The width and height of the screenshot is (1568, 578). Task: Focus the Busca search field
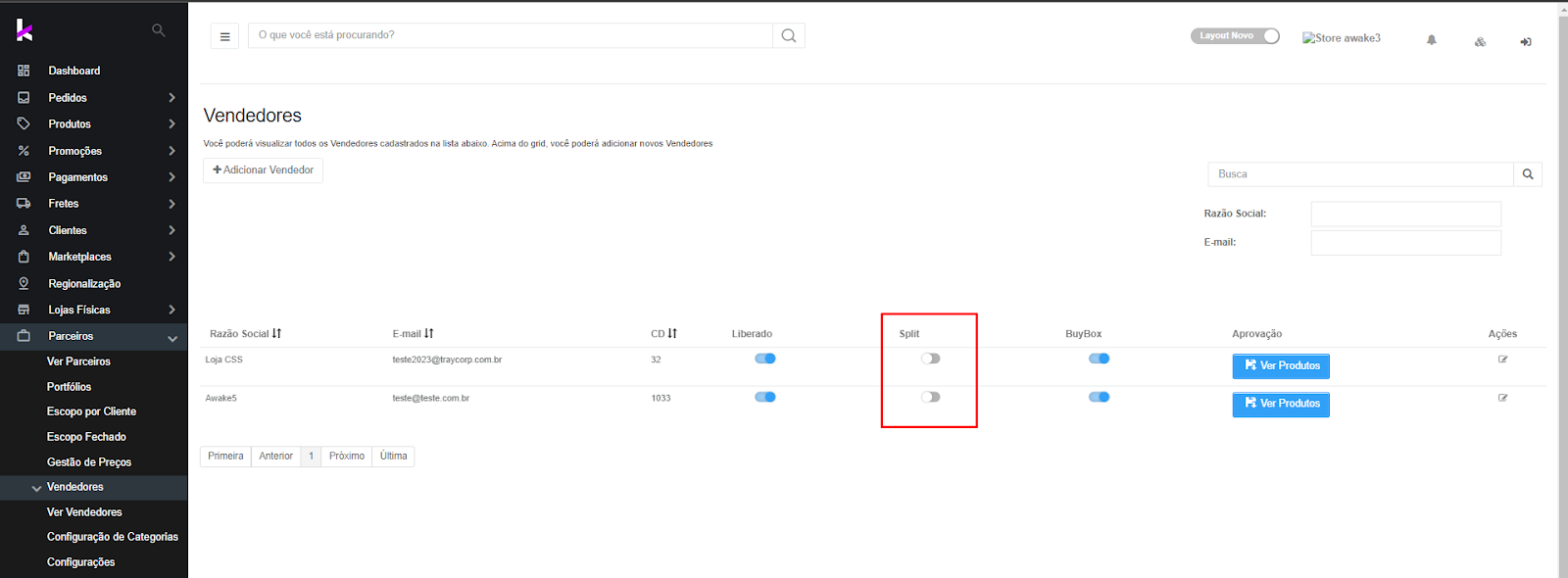1361,174
